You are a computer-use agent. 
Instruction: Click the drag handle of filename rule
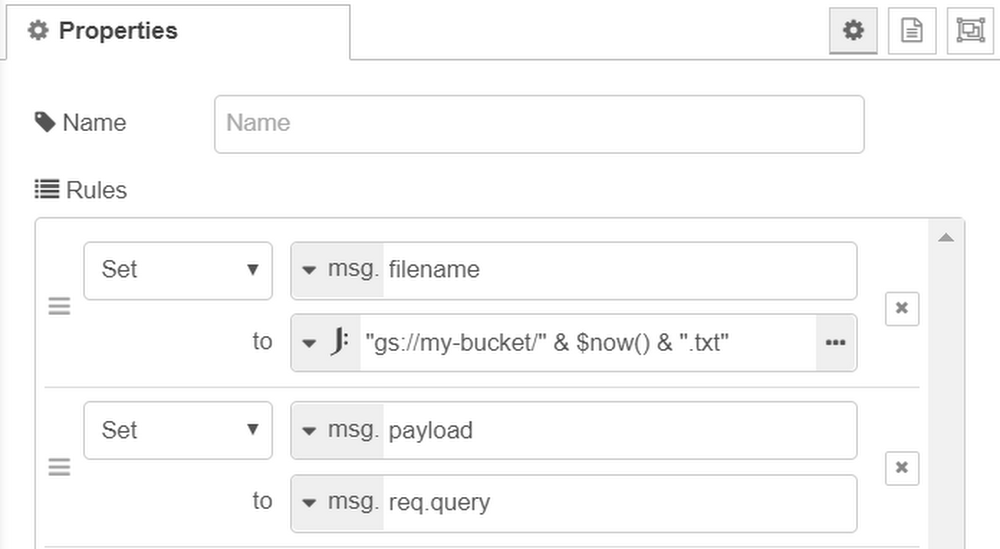pyautogui.click(x=59, y=307)
